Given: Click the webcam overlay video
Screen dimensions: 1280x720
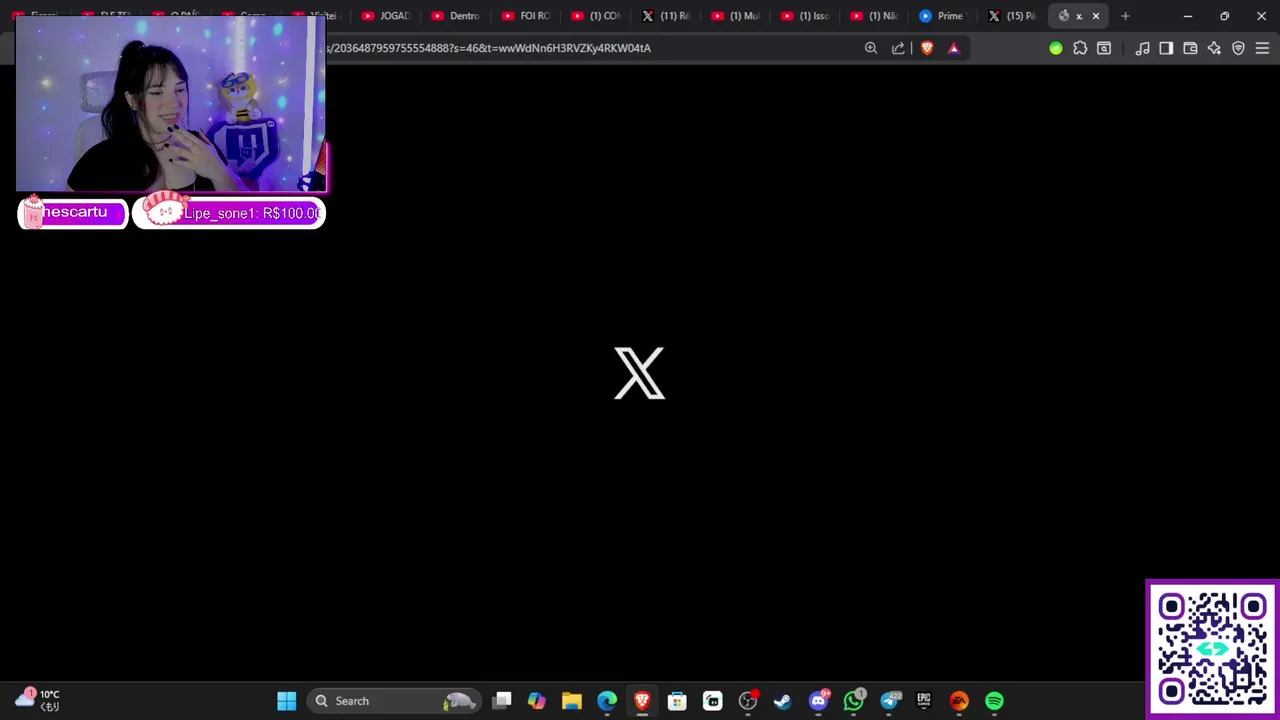Looking at the screenshot, I should 171,103.
